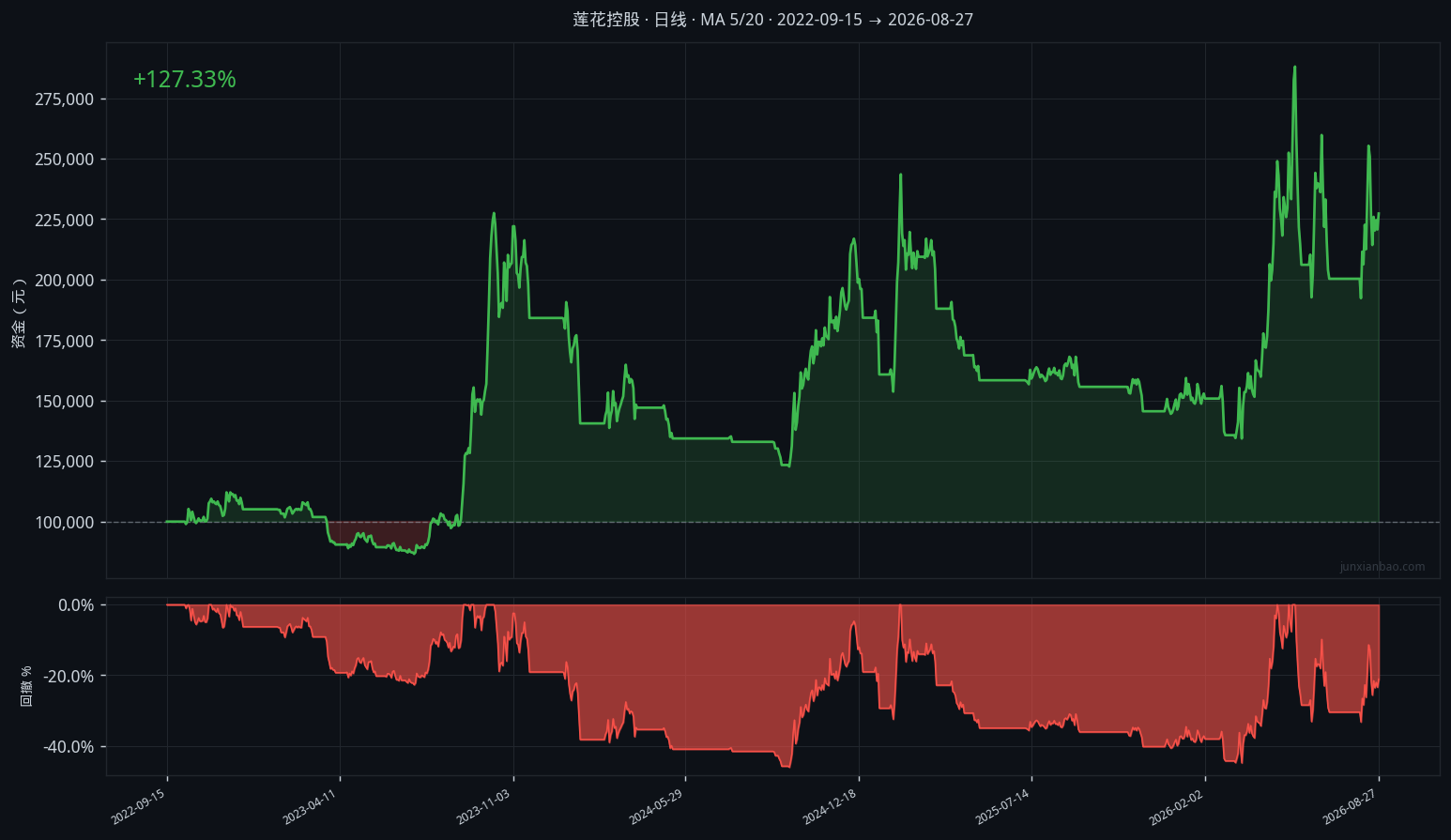The image size is (1451, 840).
Task: Open the junxianbao.com watermark link
Action: [1382, 567]
